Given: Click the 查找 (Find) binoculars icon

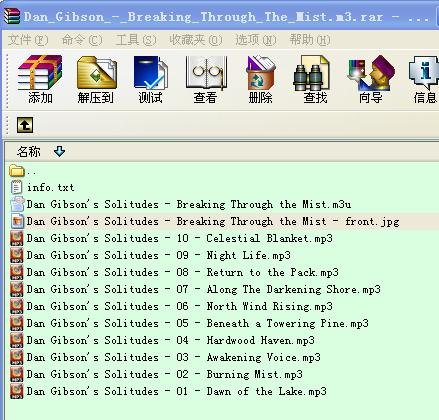Looking at the screenshot, I should click(x=312, y=73).
